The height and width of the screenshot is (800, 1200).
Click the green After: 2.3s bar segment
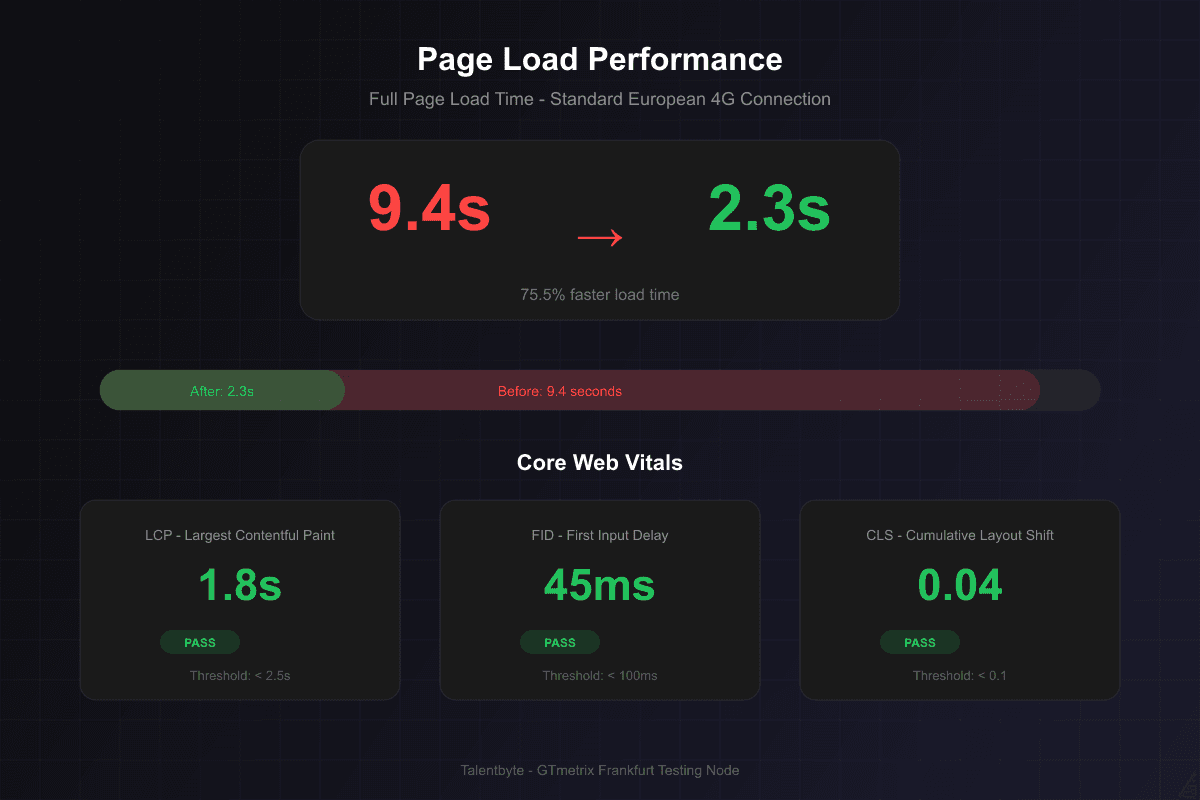(x=222, y=390)
